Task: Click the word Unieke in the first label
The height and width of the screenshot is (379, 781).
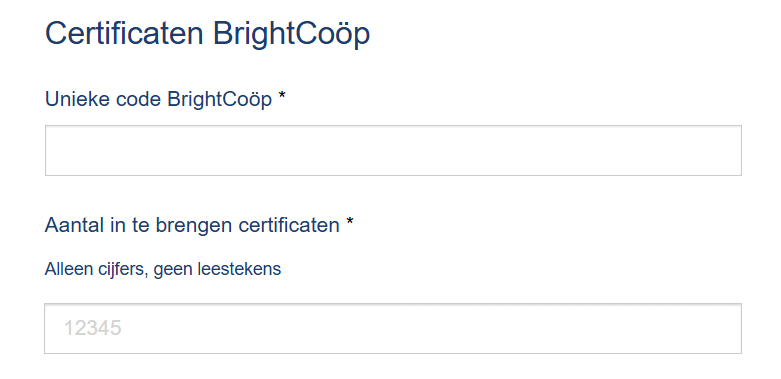Action: click(x=78, y=100)
